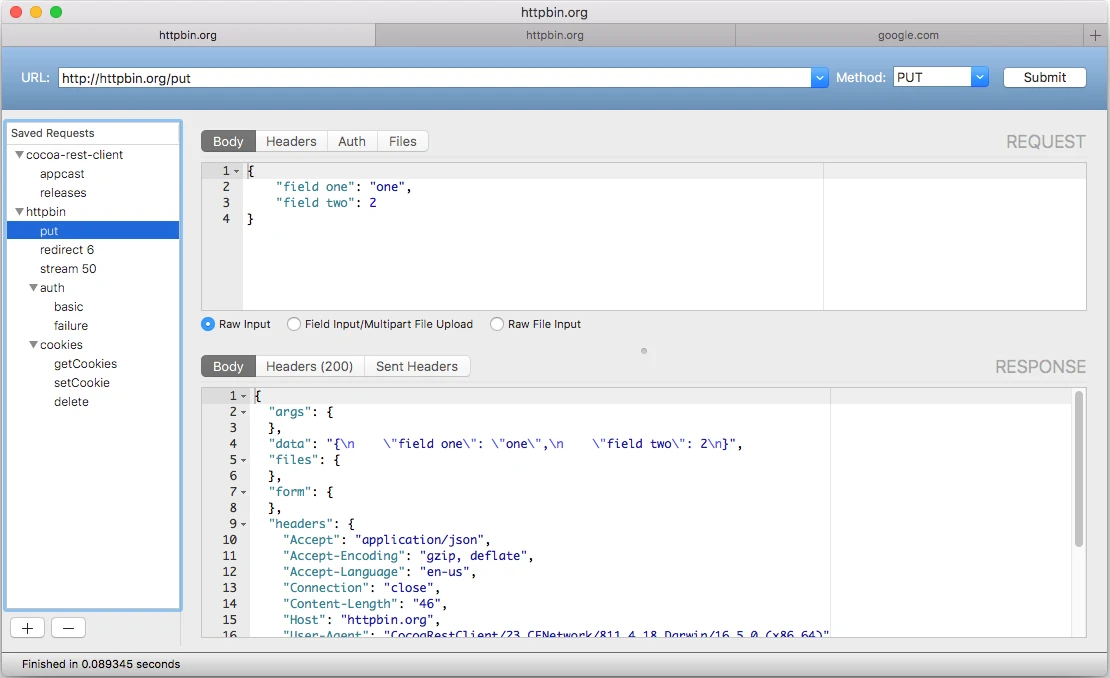Select the Raw File Input option

(497, 324)
